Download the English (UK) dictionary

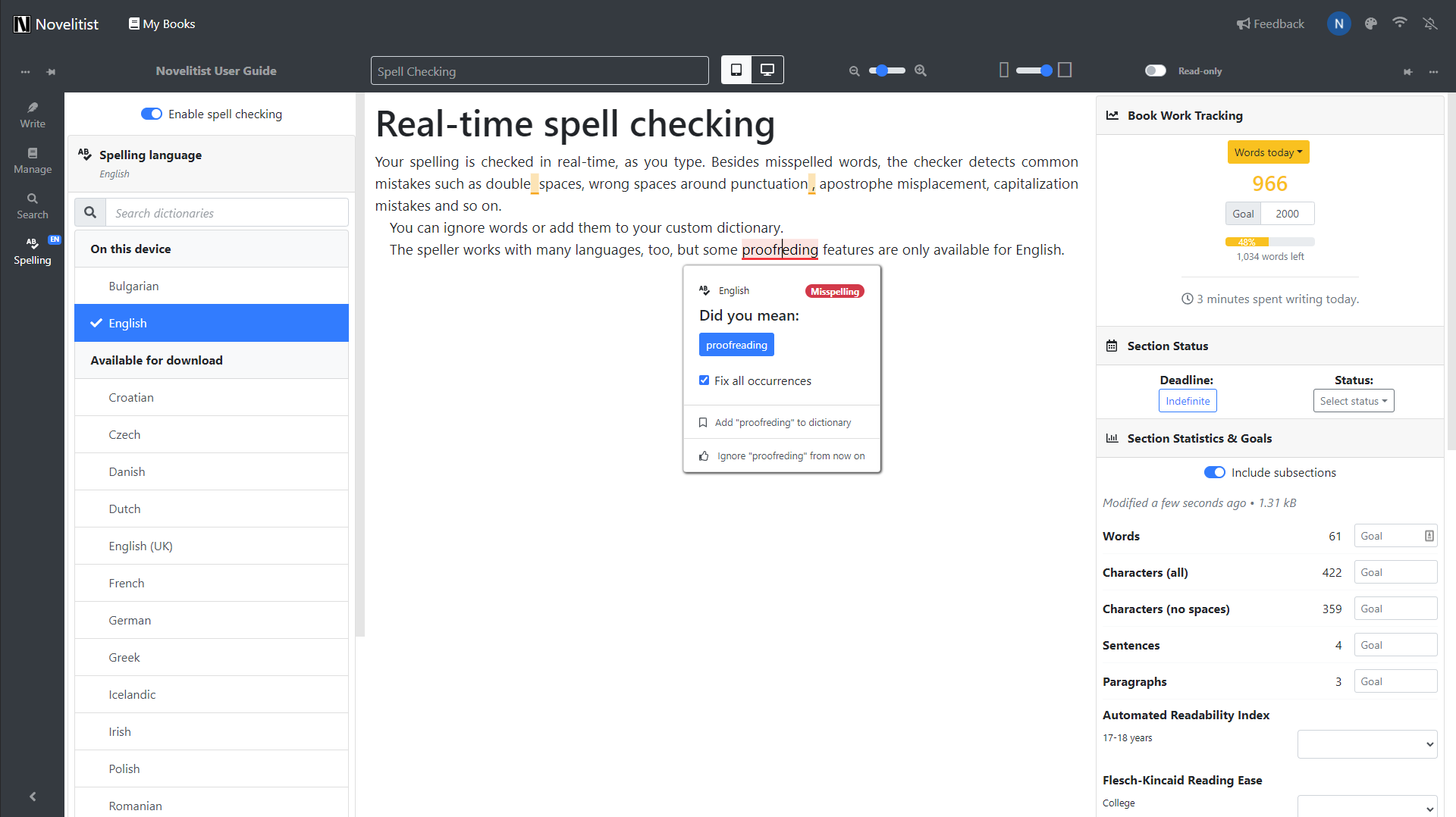(x=212, y=546)
